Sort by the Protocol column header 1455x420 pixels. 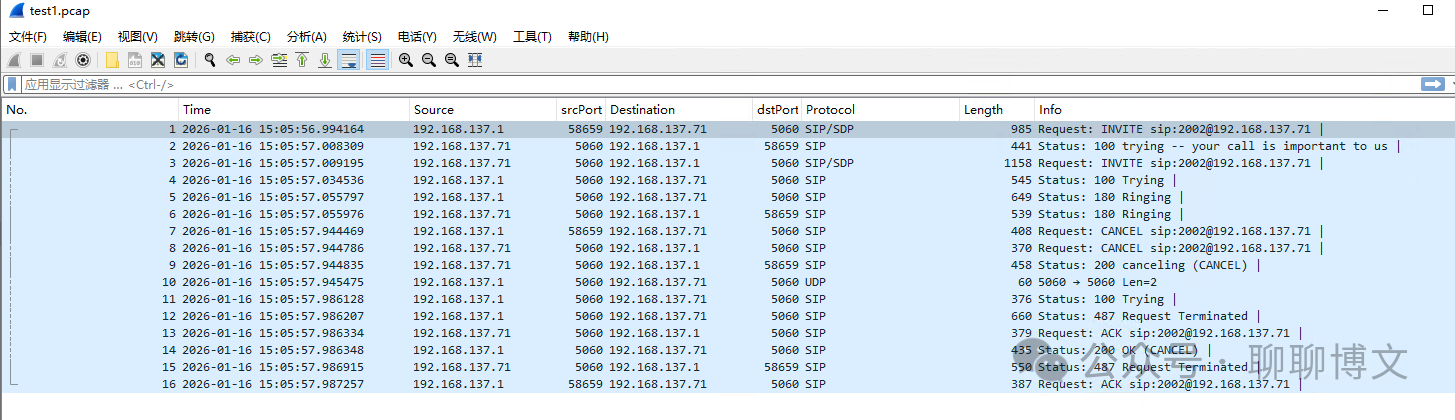click(x=880, y=110)
